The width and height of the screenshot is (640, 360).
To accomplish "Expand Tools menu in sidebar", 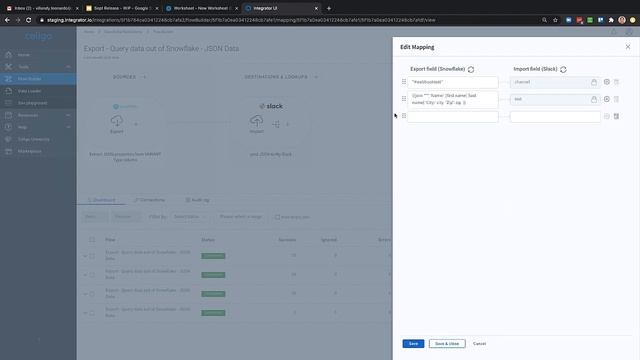I will [x=38, y=67].
